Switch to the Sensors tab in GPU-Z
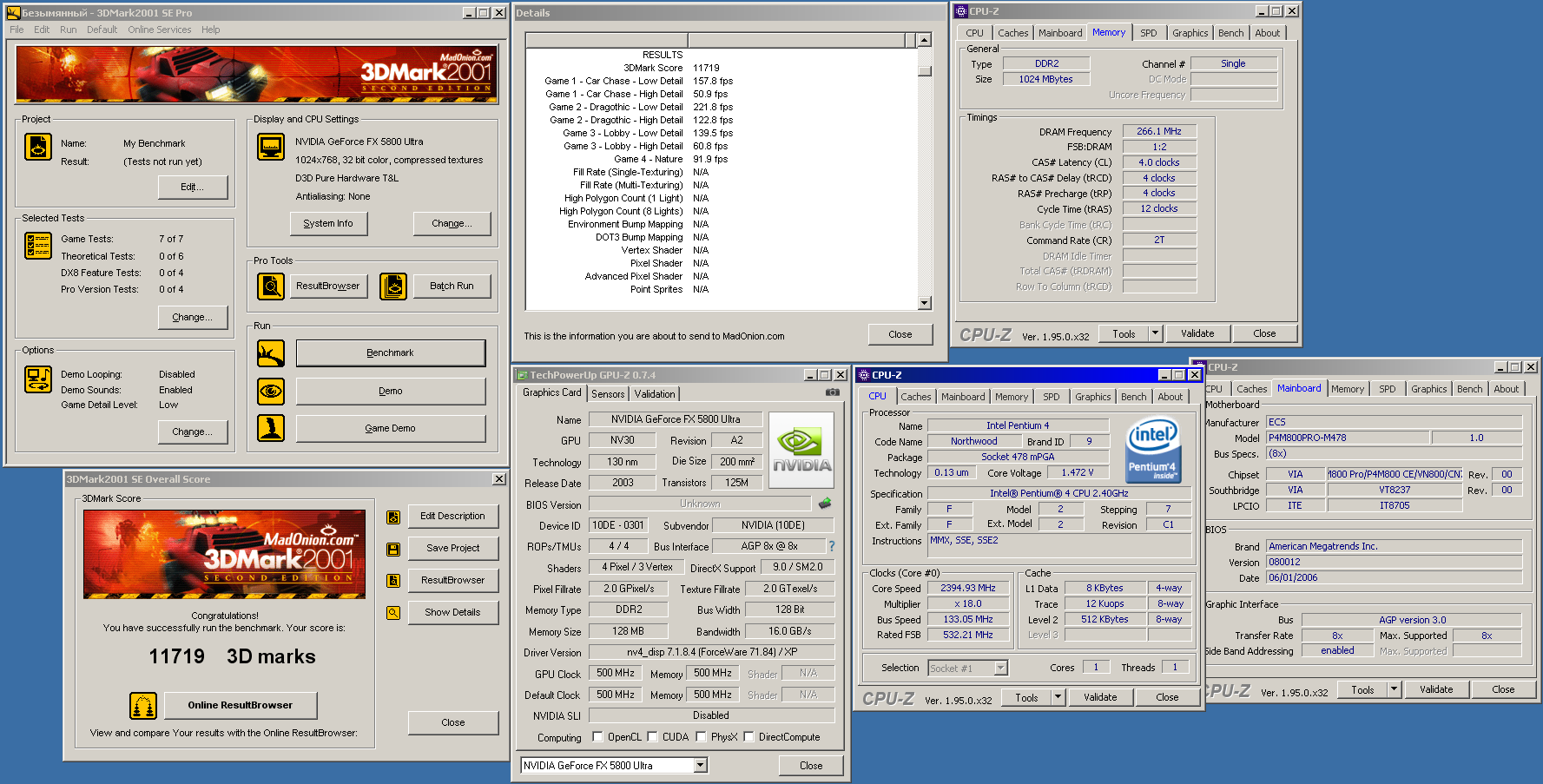This screenshot has width=1543, height=784. [x=608, y=394]
